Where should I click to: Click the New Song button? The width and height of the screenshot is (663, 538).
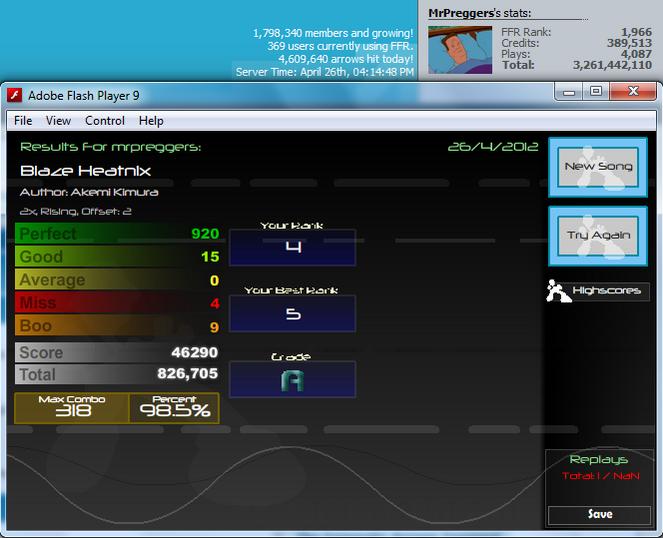pos(598,167)
